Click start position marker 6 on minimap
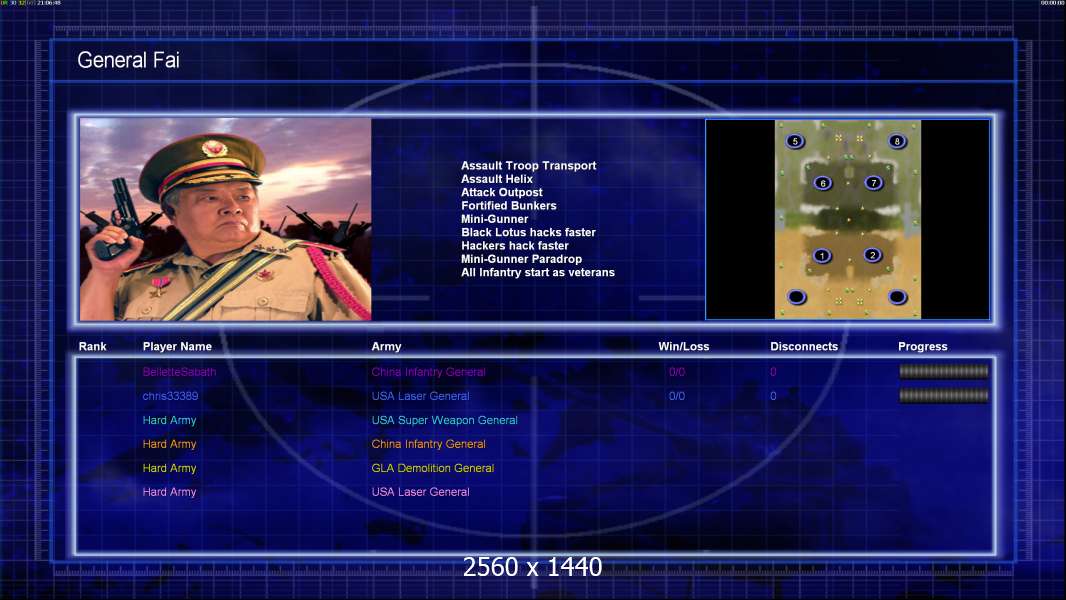Screen dimensions: 1066x600 click(823, 183)
